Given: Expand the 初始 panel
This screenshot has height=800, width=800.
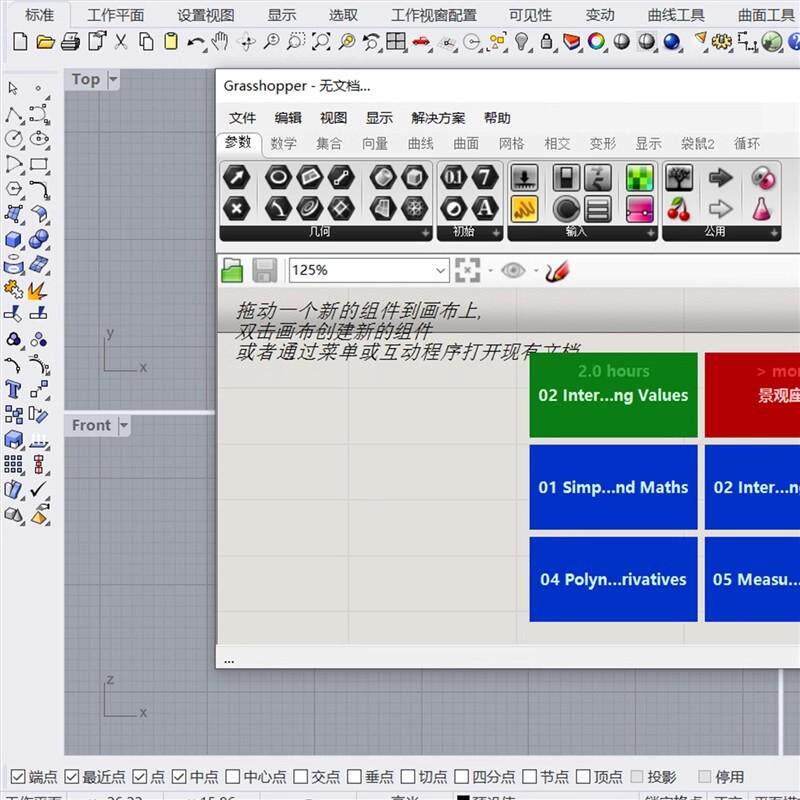Looking at the screenshot, I should click(x=496, y=233).
